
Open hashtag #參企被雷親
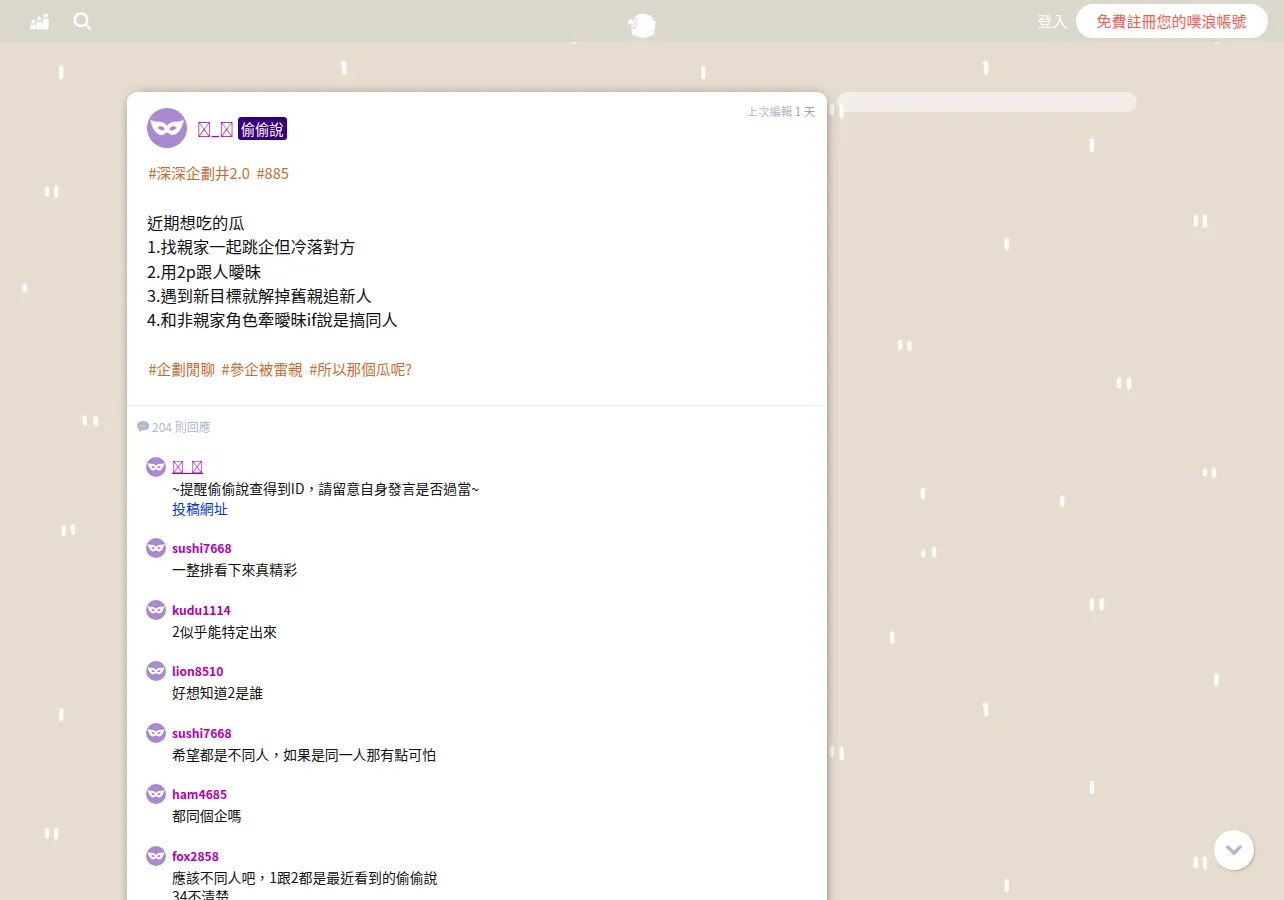pos(261,369)
